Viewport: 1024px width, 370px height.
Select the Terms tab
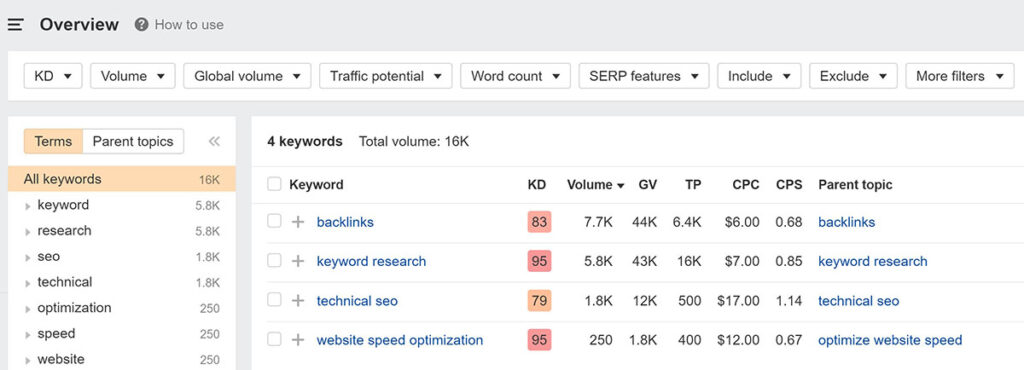pyautogui.click(x=54, y=141)
